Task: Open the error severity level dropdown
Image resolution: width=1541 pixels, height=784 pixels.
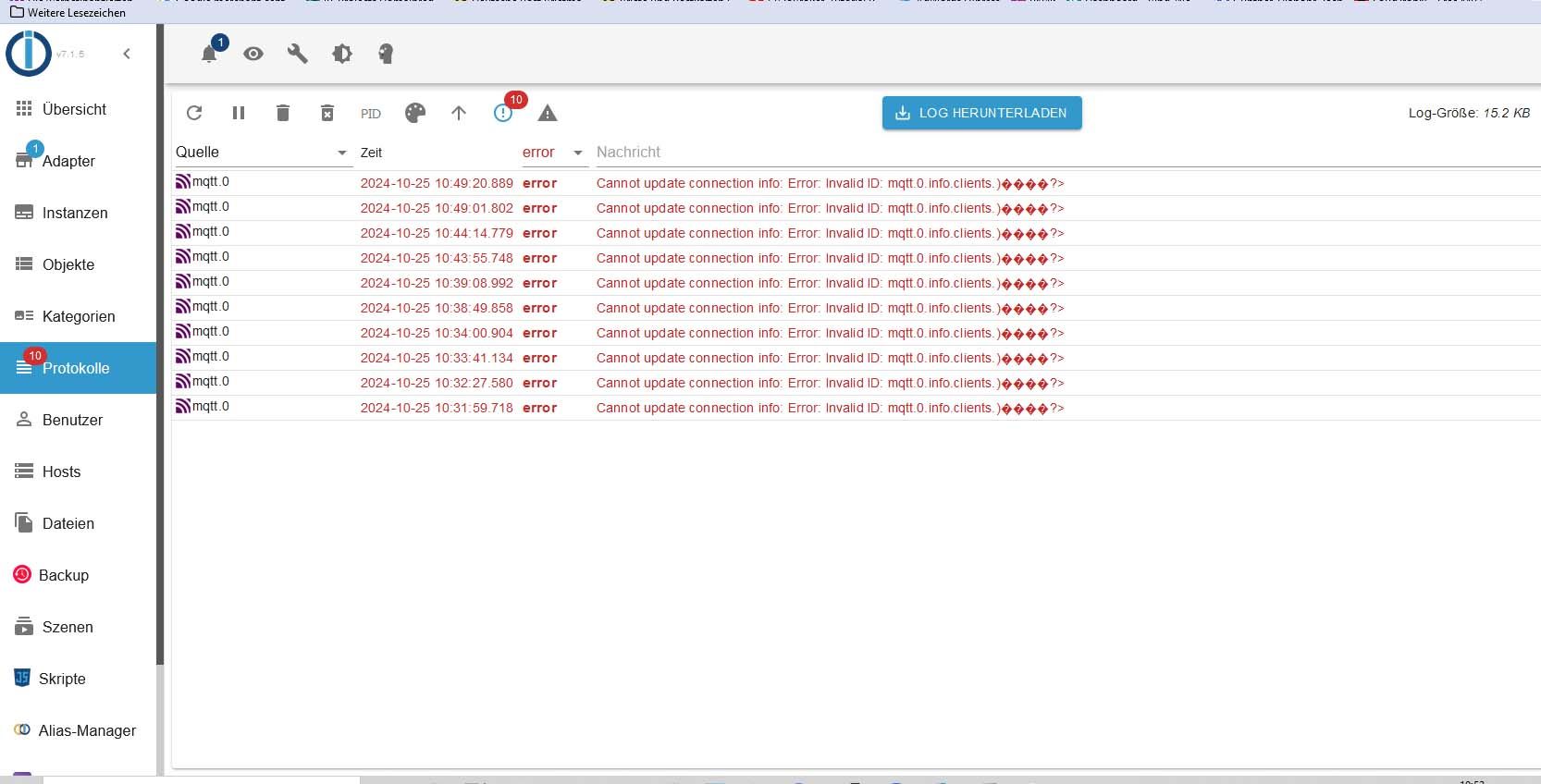Action: pos(555,153)
